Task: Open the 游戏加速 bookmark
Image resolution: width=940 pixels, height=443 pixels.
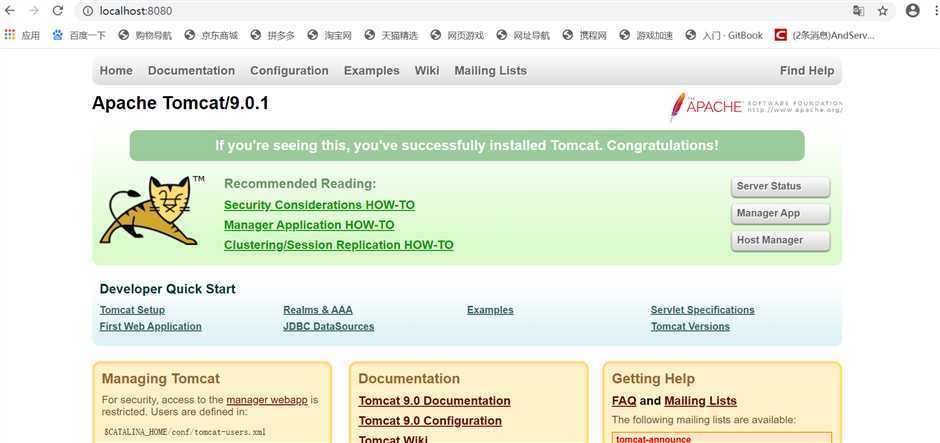Action: click(646, 35)
